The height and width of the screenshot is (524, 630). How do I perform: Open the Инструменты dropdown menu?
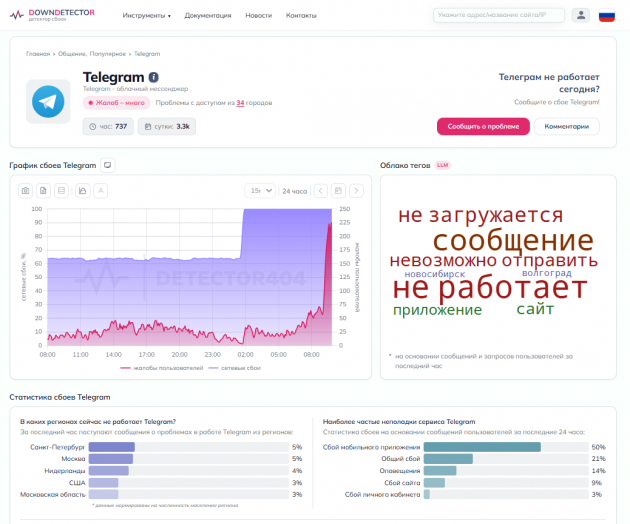click(x=146, y=16)
